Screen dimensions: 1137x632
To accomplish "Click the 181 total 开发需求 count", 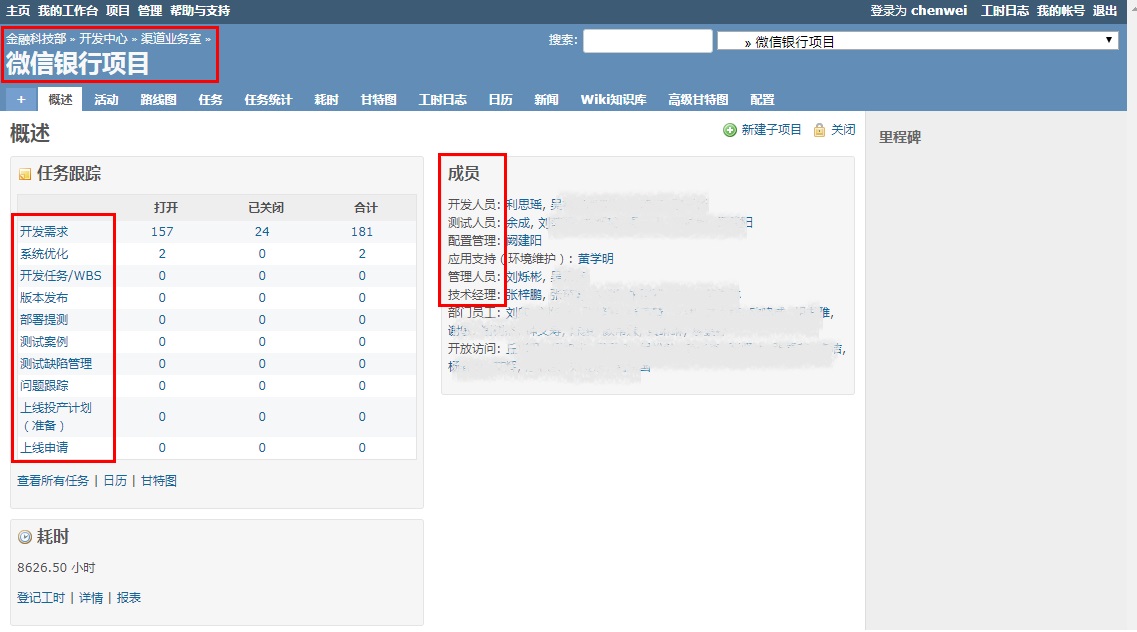I will [362, 231].
